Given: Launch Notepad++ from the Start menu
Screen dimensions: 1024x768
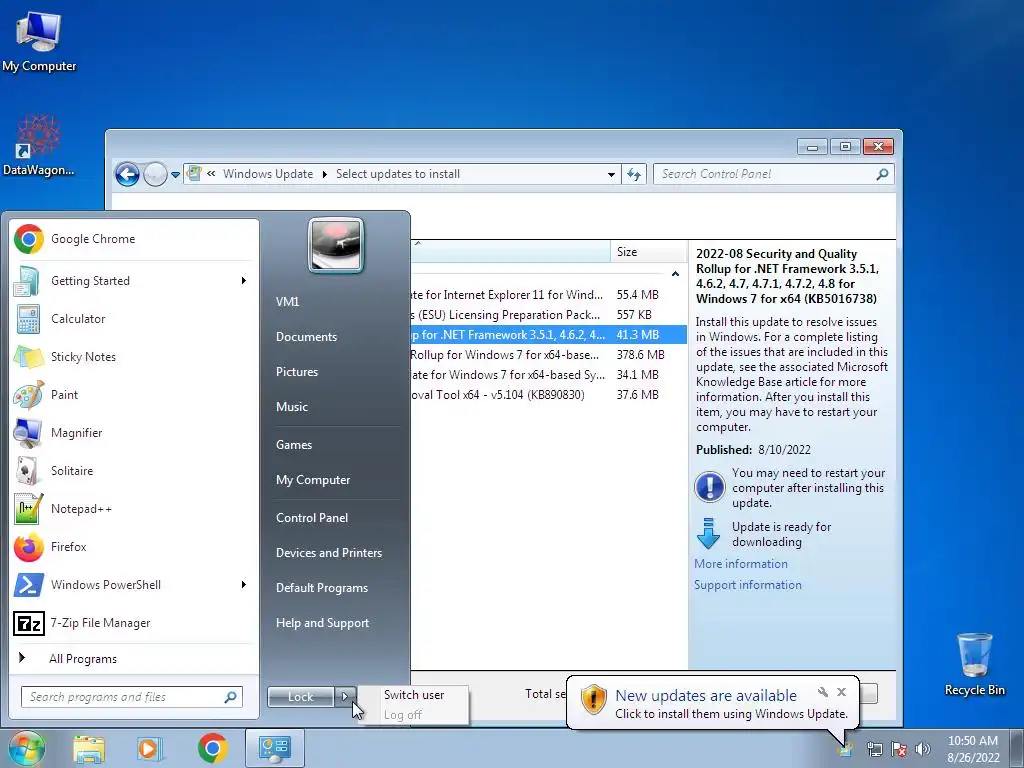Looking at the screenshot, I should click(134, 509).
